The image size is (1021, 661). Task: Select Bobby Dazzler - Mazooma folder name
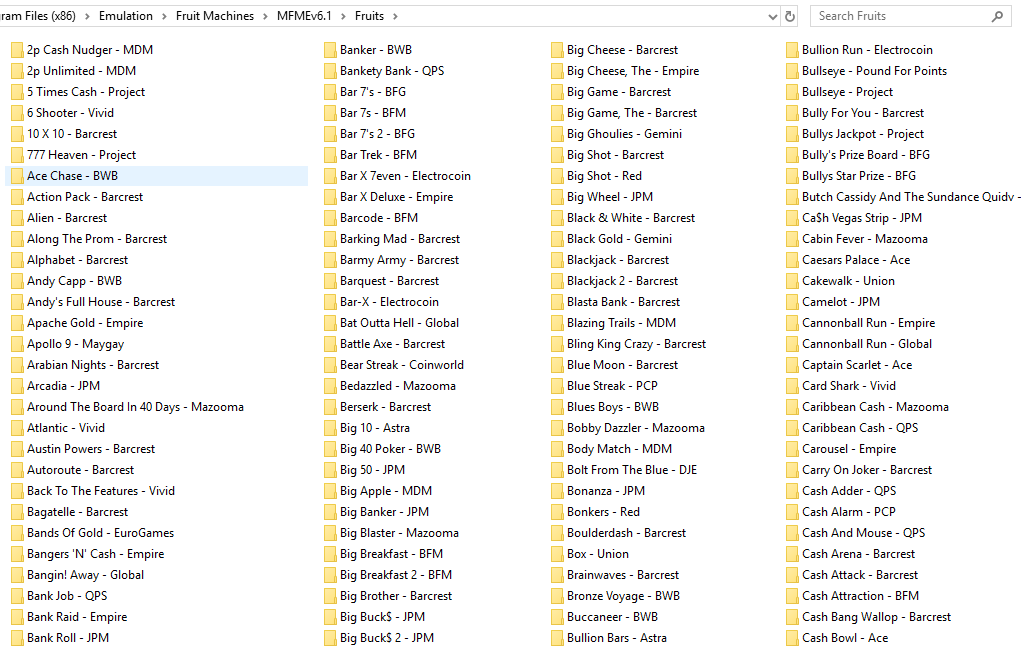point(636,429)
